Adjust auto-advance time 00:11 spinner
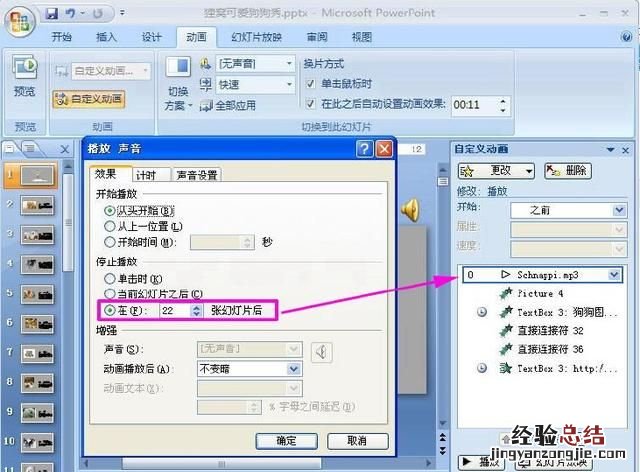 coord(503,105)
